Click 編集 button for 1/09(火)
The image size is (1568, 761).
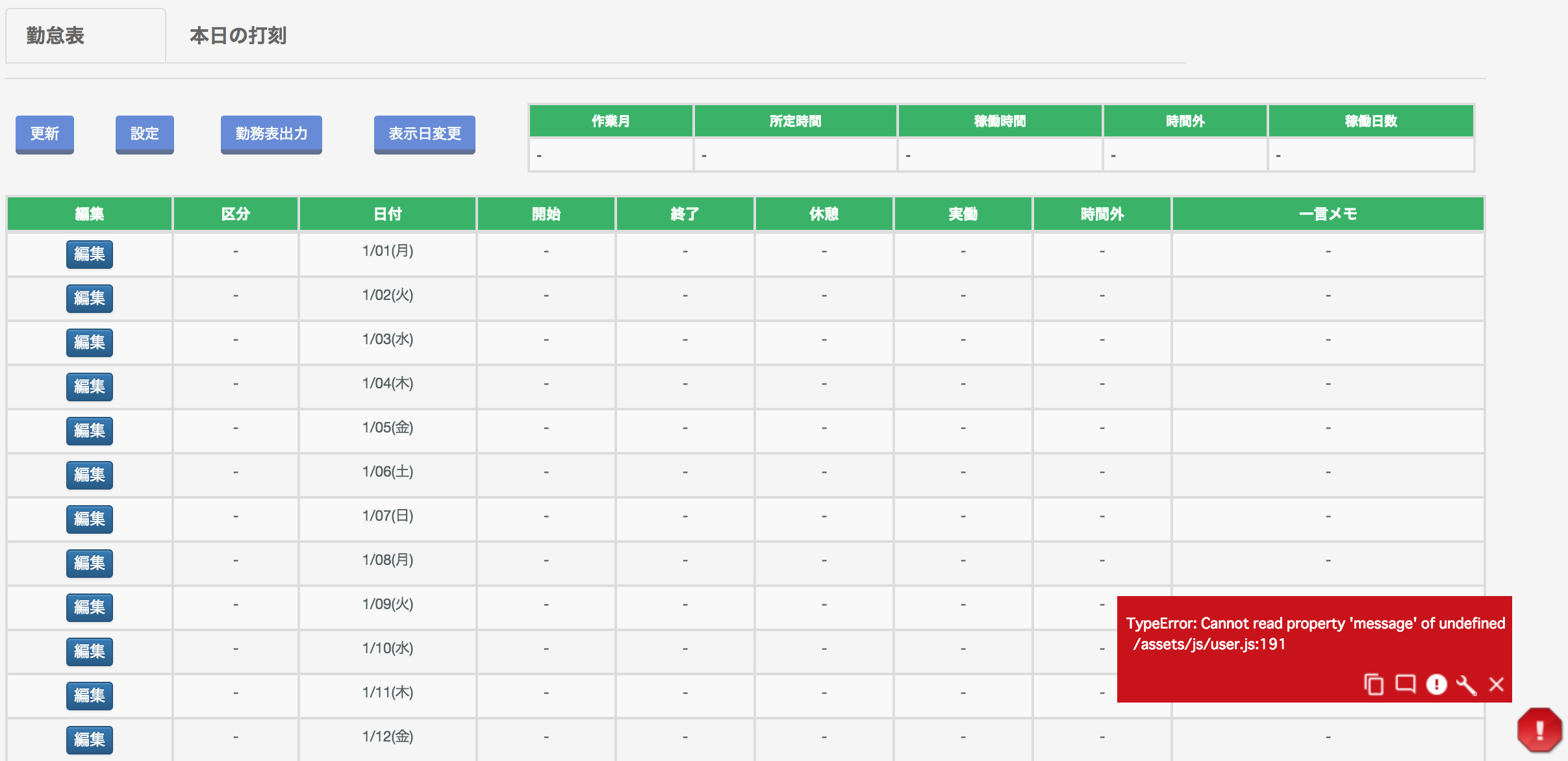[x=90, y=607]
